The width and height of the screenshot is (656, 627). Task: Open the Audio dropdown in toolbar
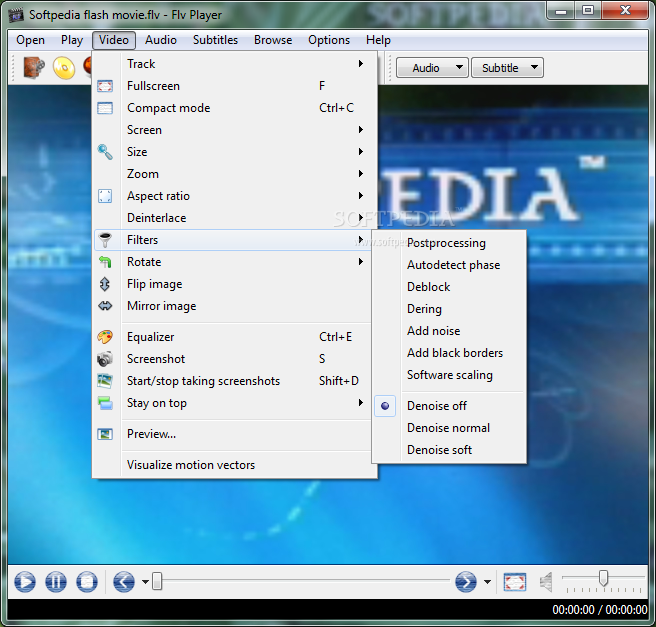click(x=432, y=68)
